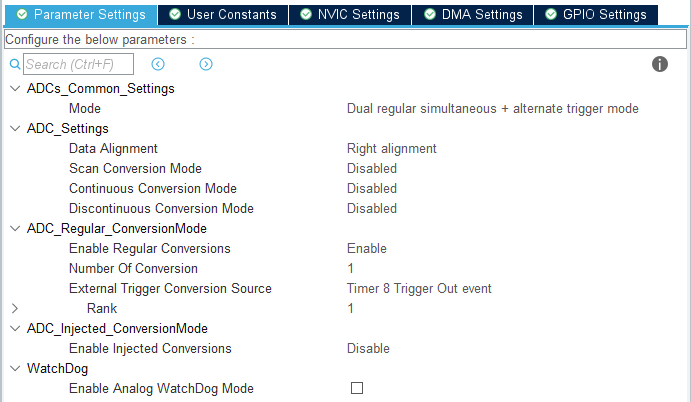
Task: Select the Dual regular simultaneous mode value
Action: click(492, 108)
